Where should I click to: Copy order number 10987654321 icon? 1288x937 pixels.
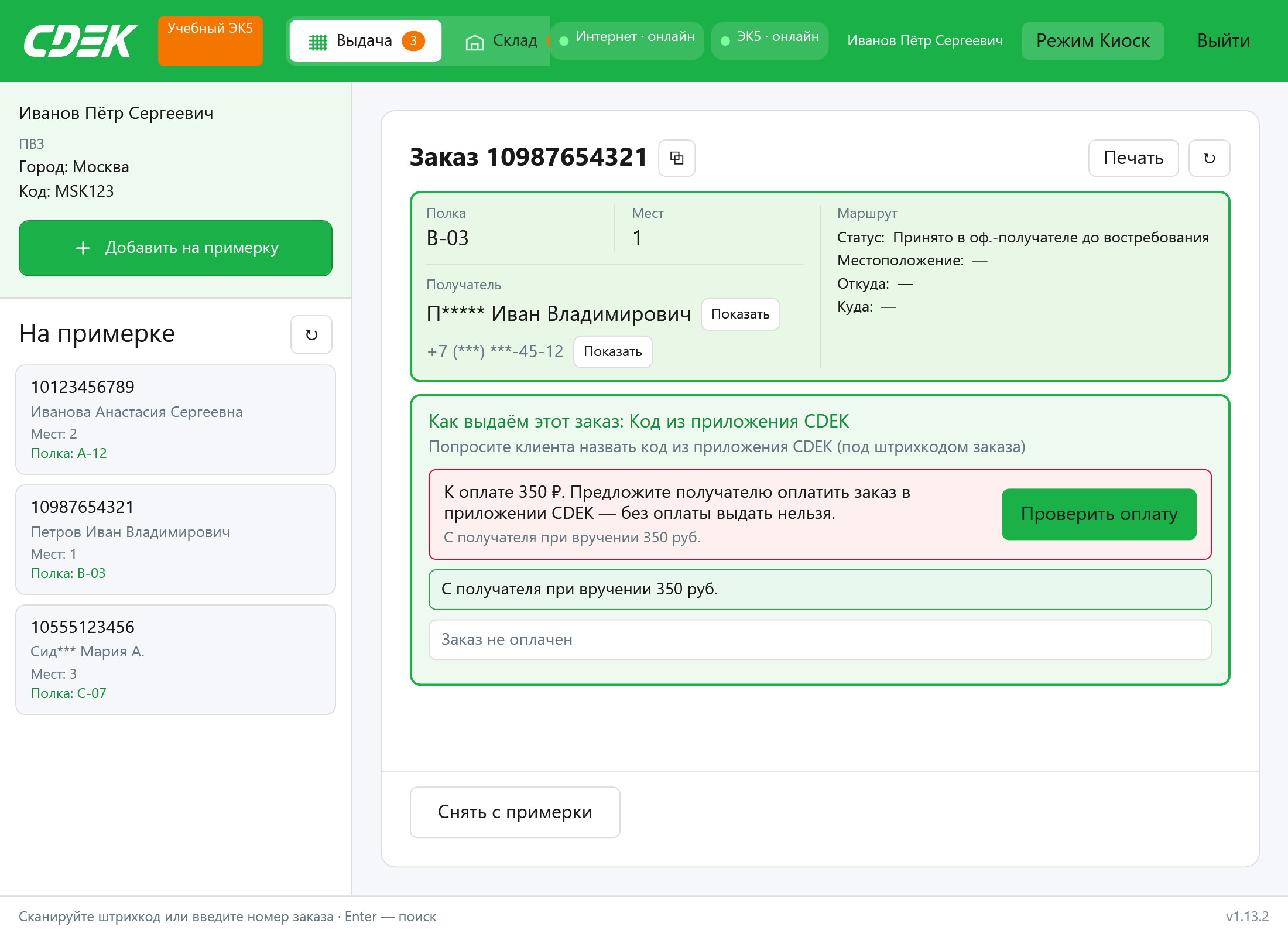[x=677, y=158]
